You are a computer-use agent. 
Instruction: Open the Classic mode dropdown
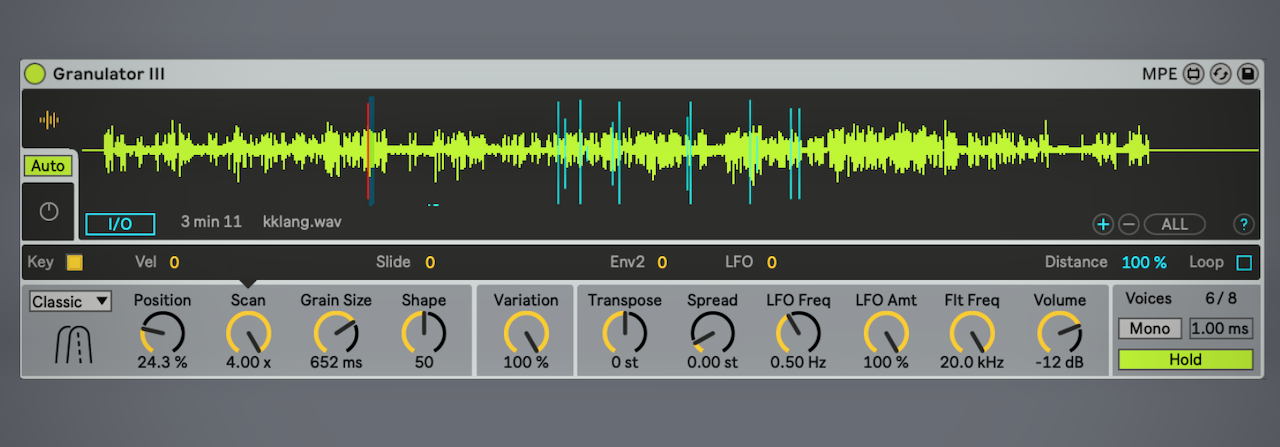[x=71, y=301]
